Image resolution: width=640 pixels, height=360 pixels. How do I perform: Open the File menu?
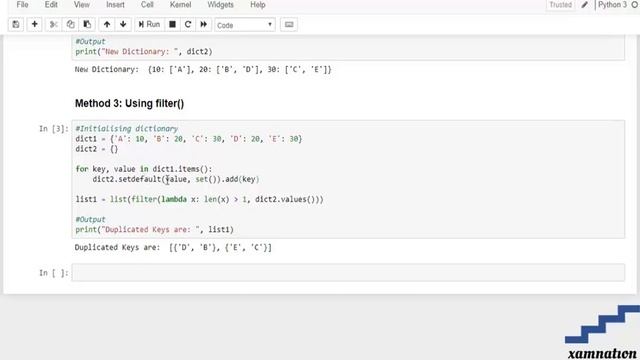22,5
